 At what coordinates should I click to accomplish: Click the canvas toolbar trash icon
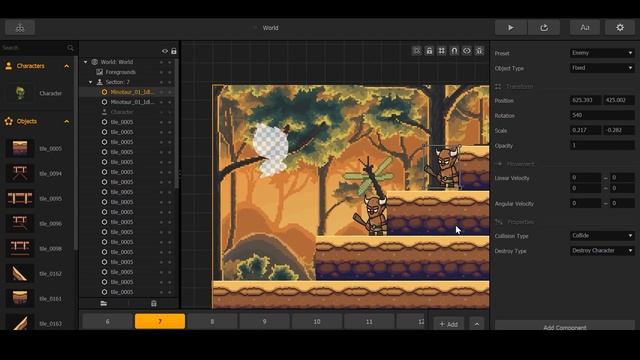[479, 51]
